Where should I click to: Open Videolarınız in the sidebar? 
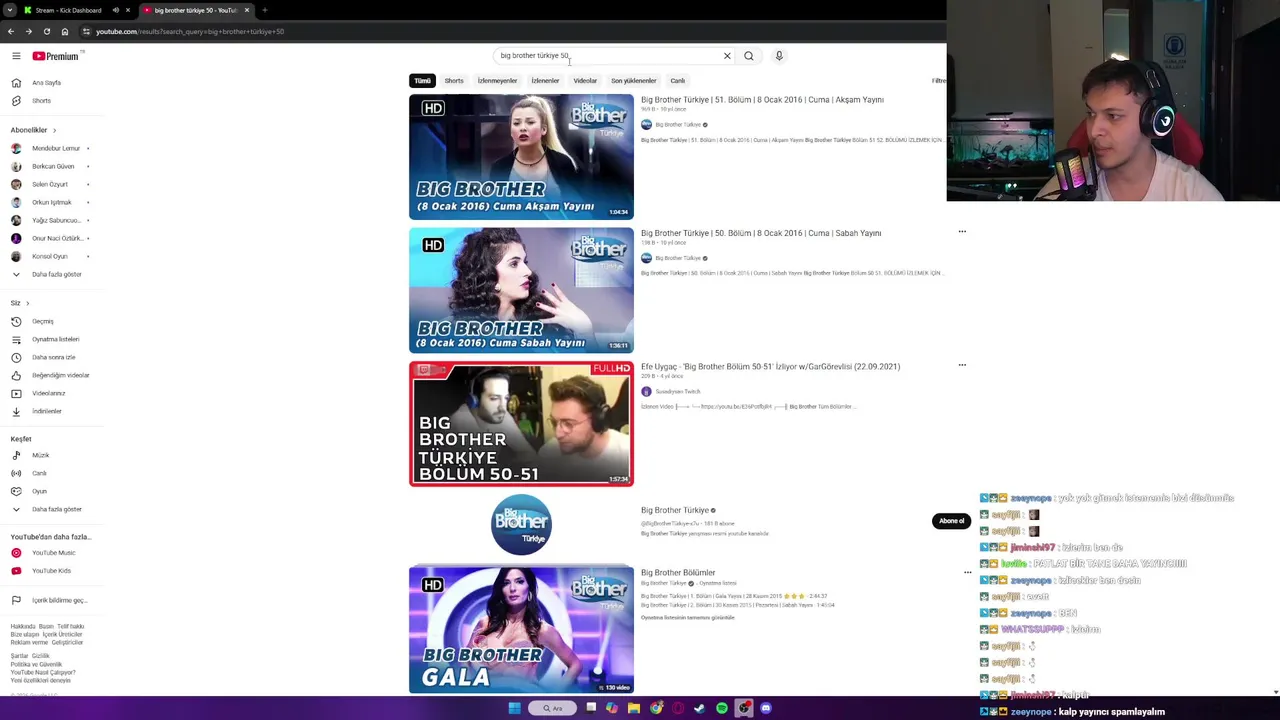(x=48, y=393)
